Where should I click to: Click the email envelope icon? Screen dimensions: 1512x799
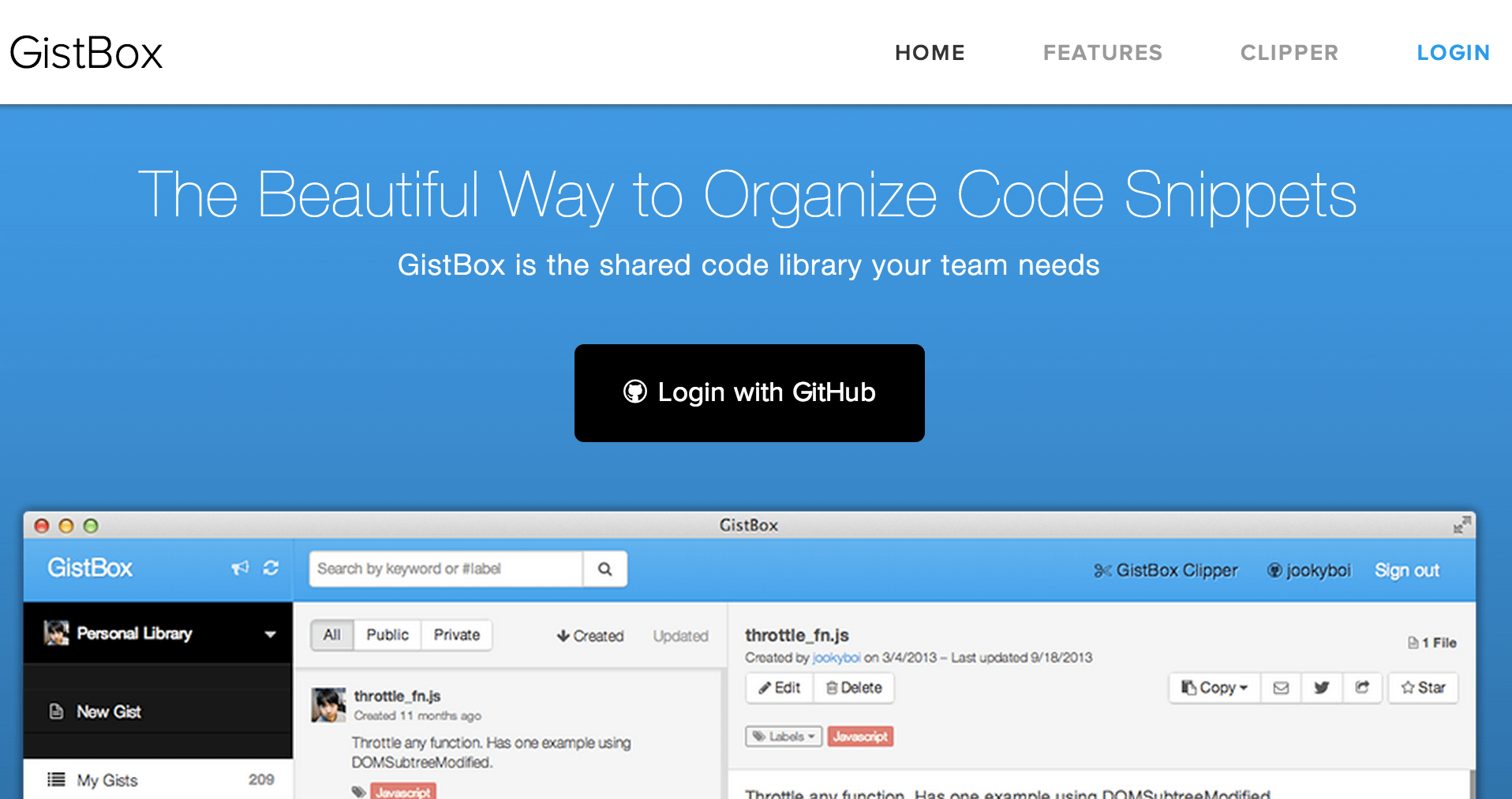1281,688
